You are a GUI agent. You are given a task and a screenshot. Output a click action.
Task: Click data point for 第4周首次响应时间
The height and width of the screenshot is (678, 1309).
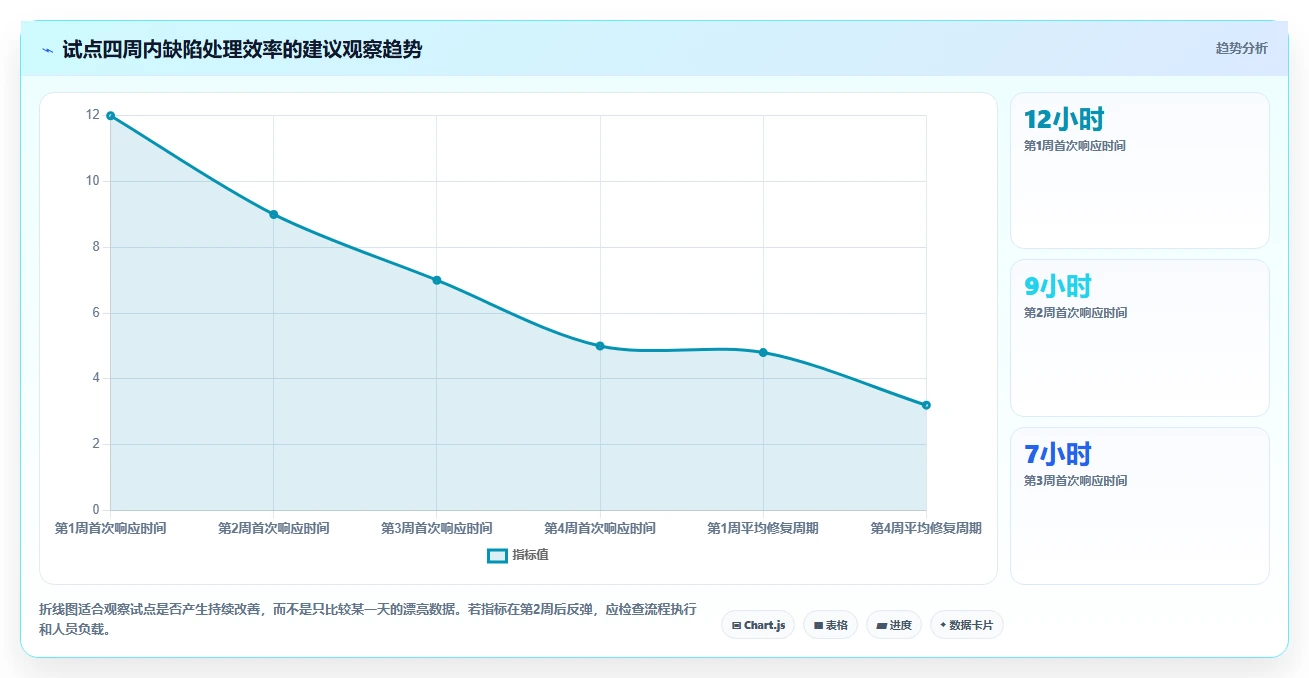pos(600,346)
